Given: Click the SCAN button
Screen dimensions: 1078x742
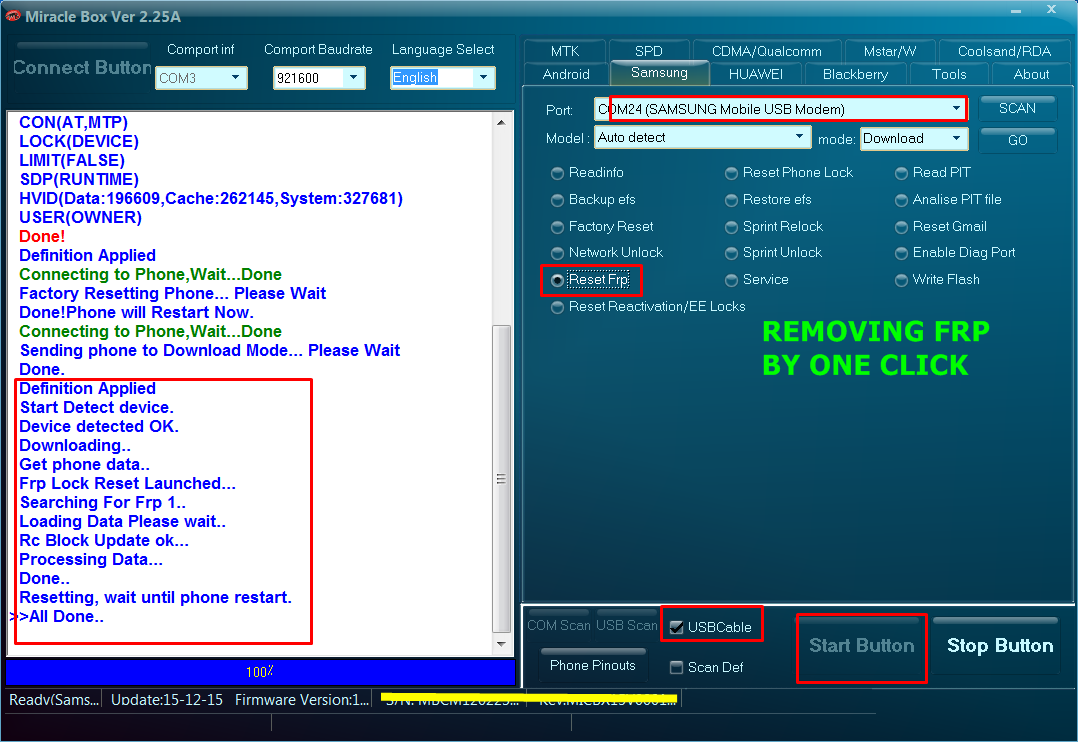Looking at the screenshot, I should [1018, 109].
